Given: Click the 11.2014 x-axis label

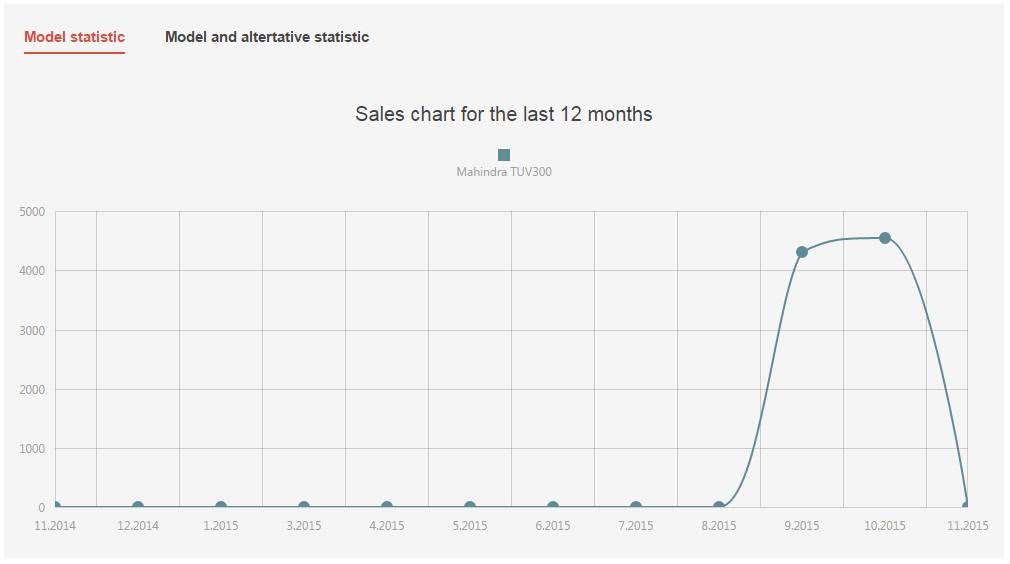Looking at the screenshot, I should (x=55, y=525).
